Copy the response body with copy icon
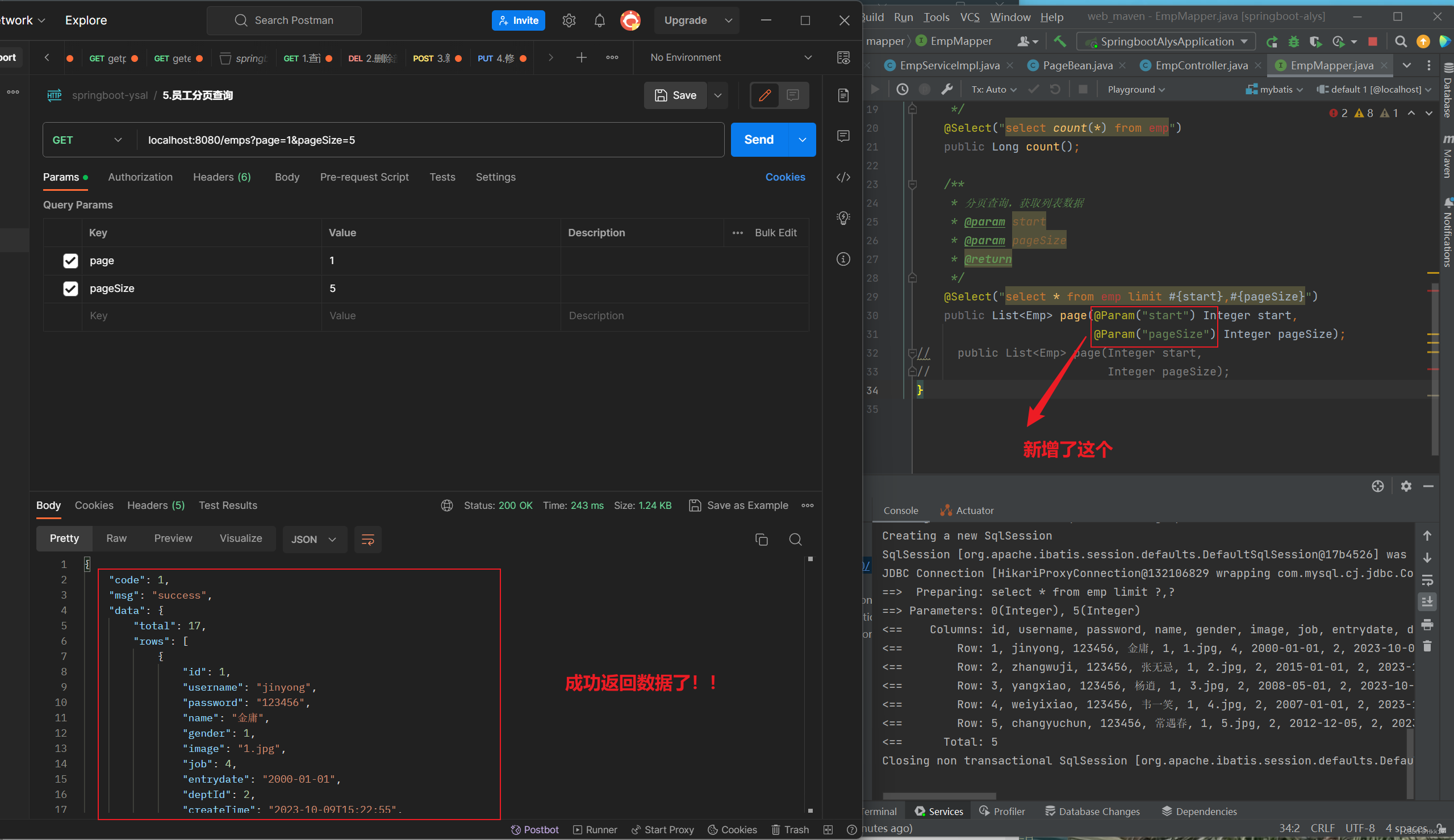The image size is (1454, 840). 761,540
